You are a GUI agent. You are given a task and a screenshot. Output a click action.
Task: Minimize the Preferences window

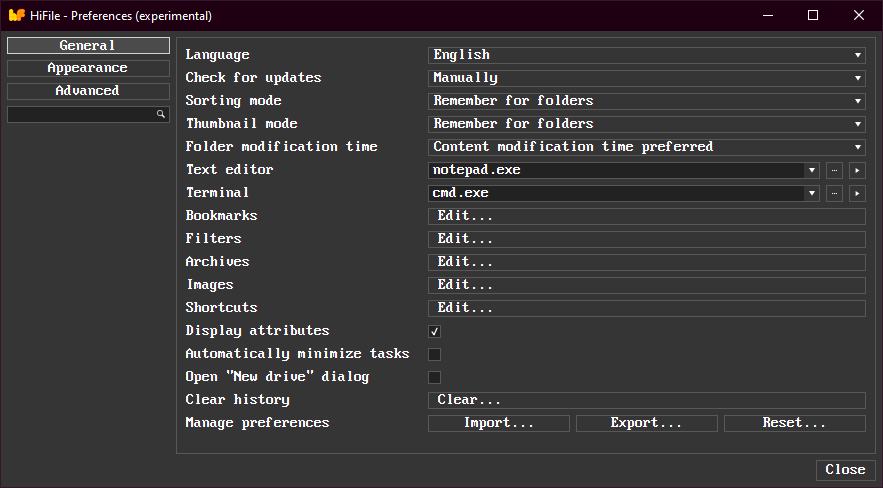pyautogui.click(x=767, y=15)
